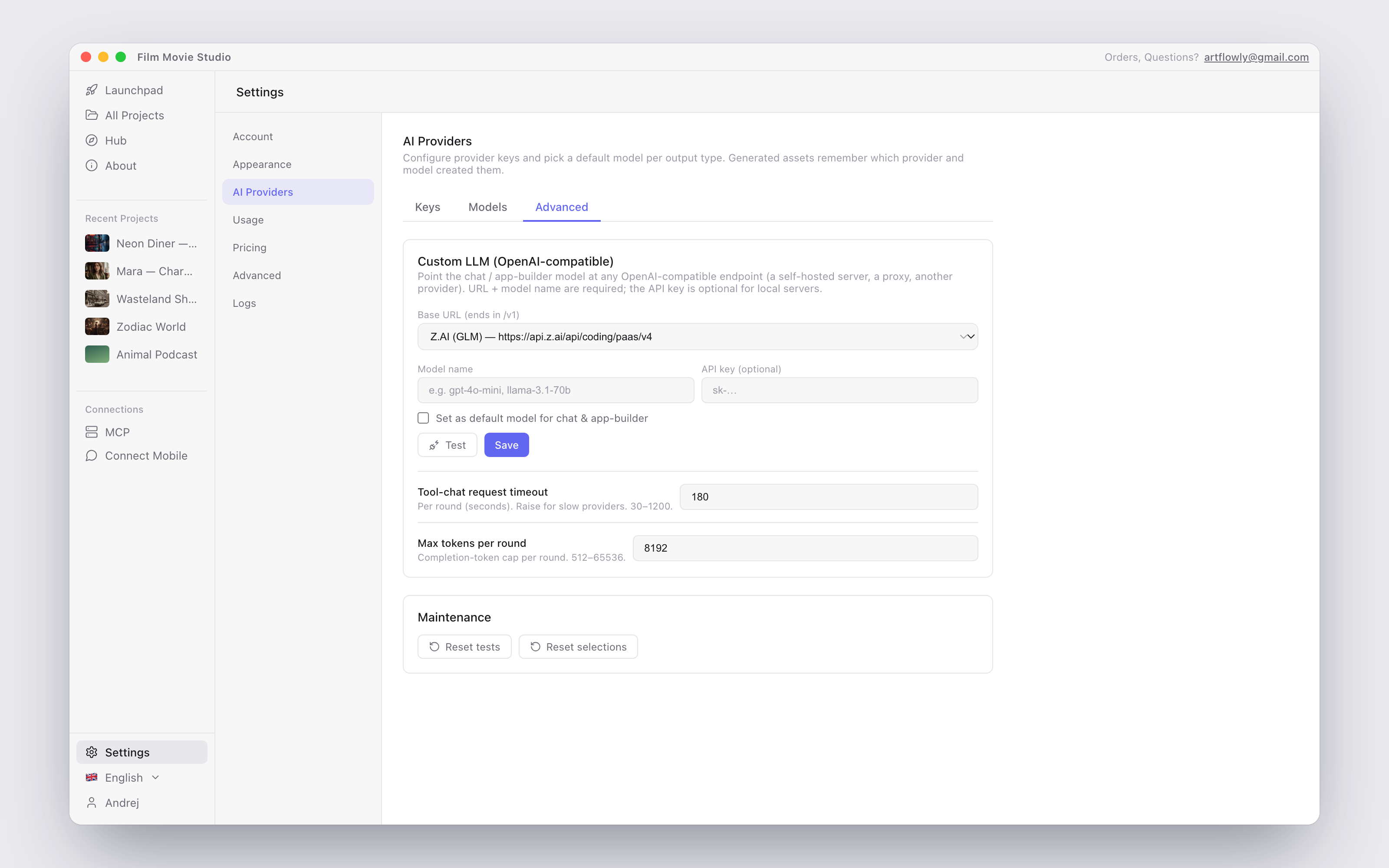Open Hub using compass icon
The image size is (1389, 868).
click(x=91, y=140)
